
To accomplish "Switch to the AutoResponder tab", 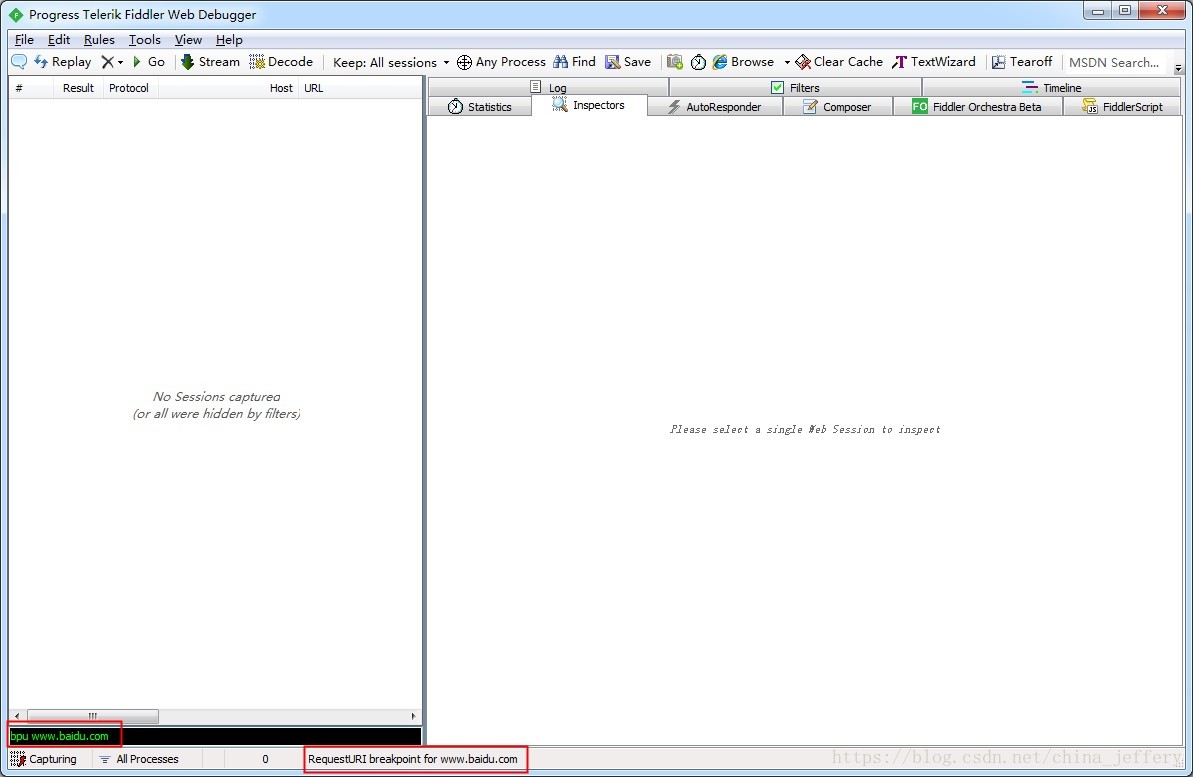I will [715, 107].
